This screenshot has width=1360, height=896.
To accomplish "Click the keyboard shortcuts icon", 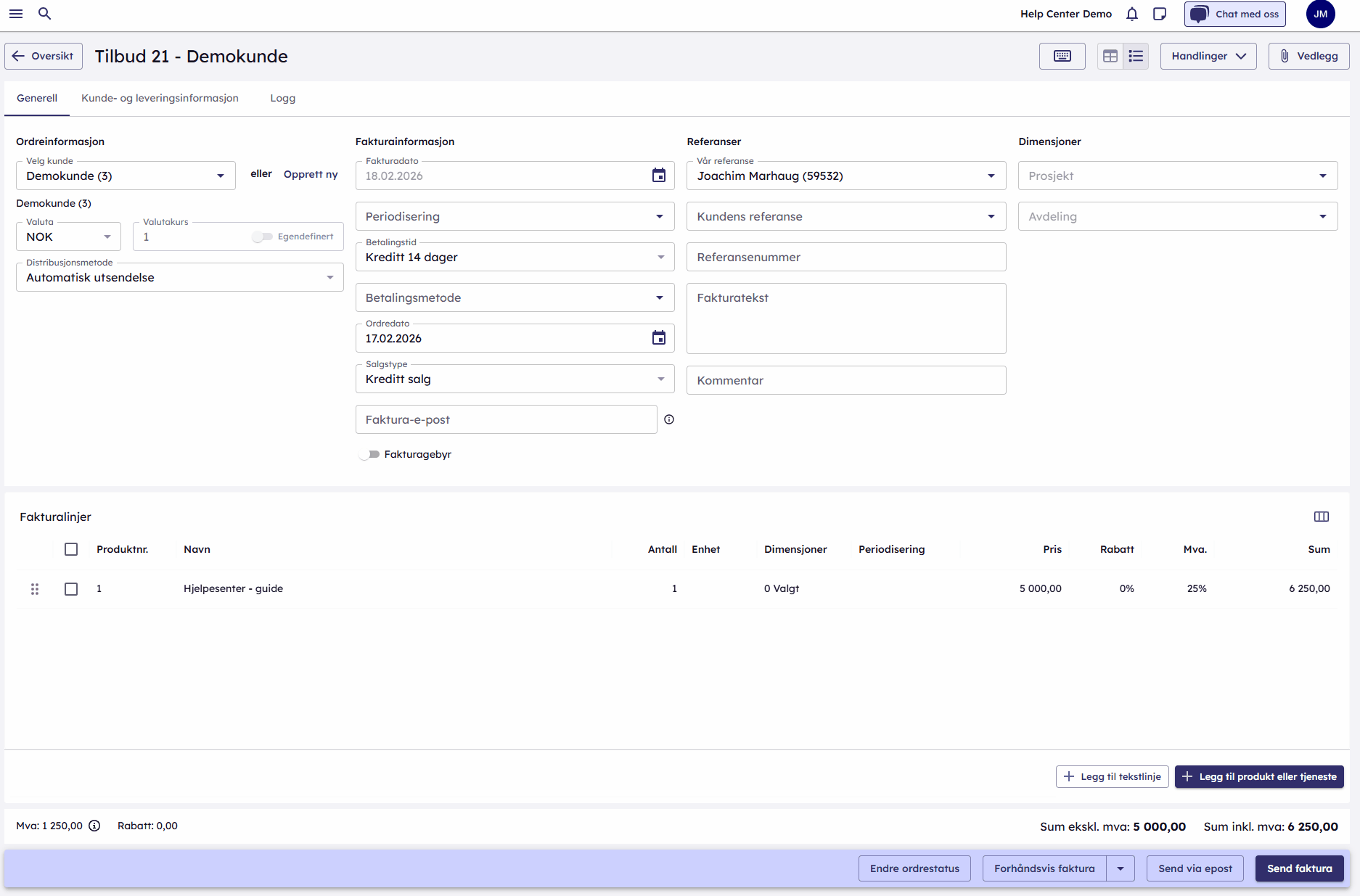I will click(1062, 56).
